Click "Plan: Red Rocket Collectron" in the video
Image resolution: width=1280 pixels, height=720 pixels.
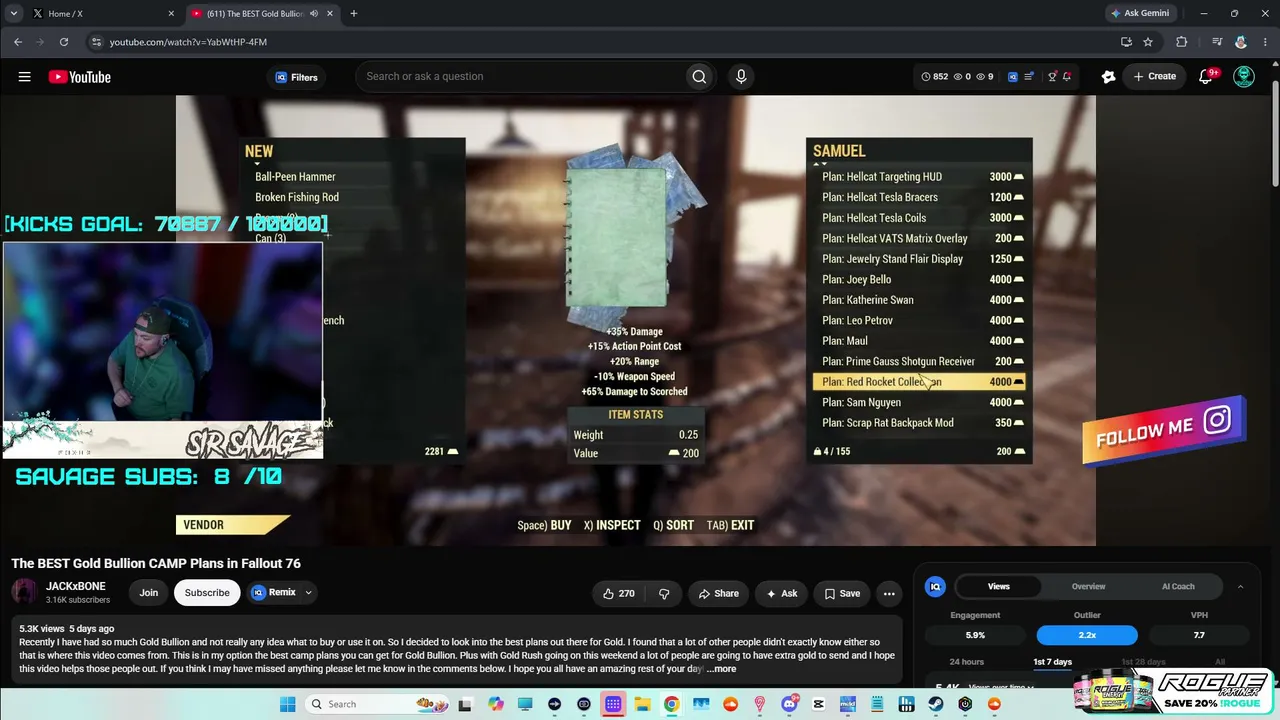pyautogui.click(x=919, y=382)
